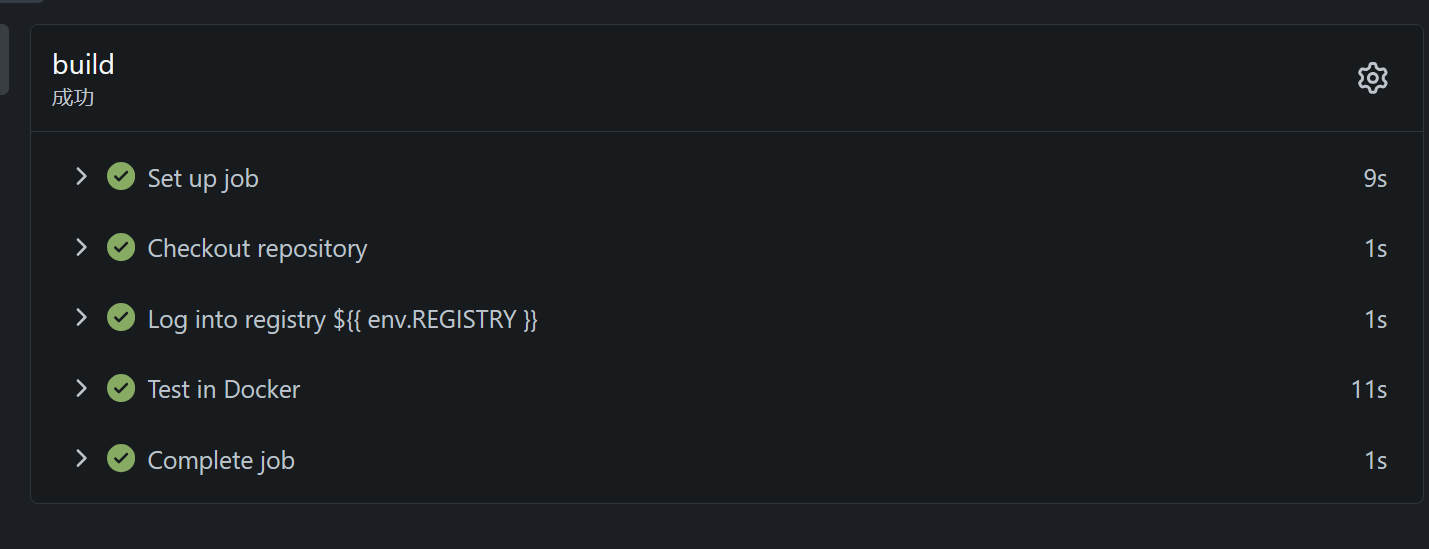1429x549 pixels.
Task: Click the green check next to Log into registry
Action: pyautogui.click(x=121, y=318)
